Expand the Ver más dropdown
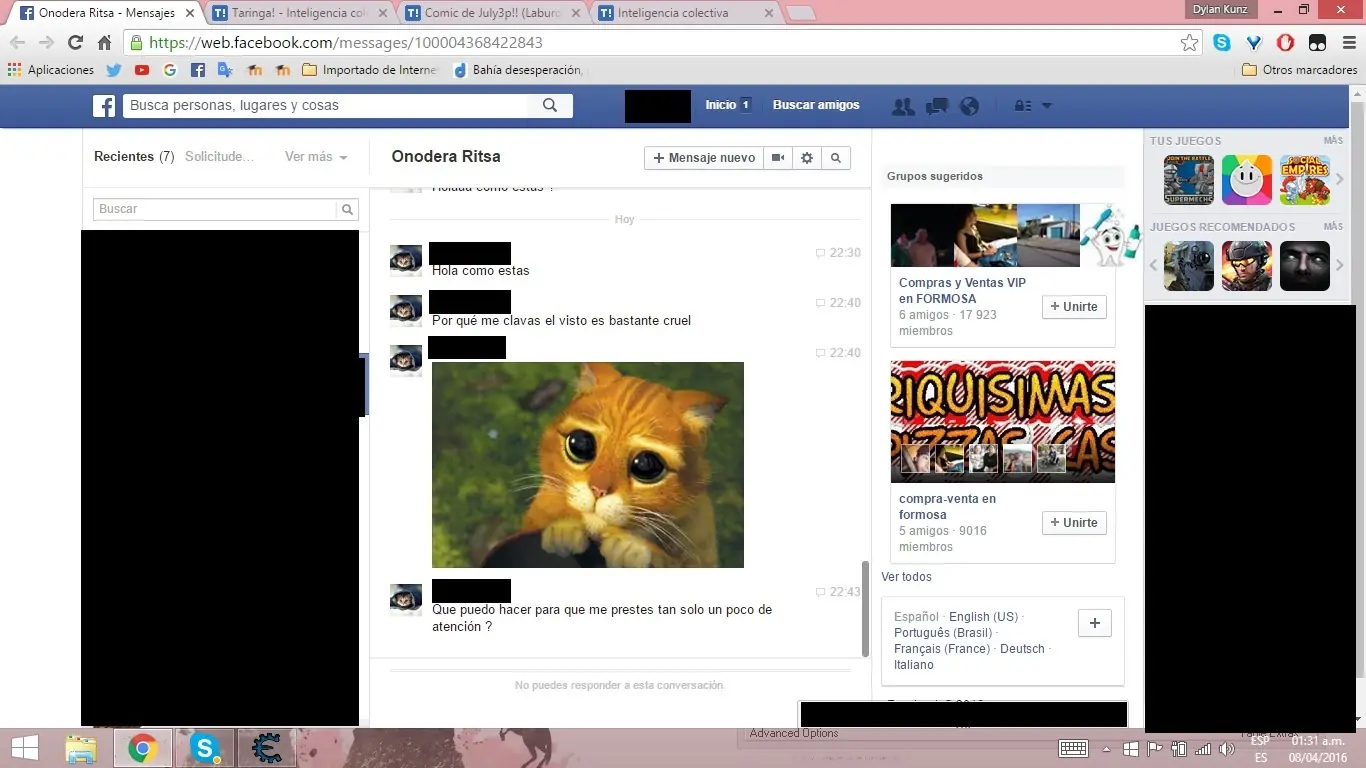This screenshot has width=1366, height=768. coord(316,157)
